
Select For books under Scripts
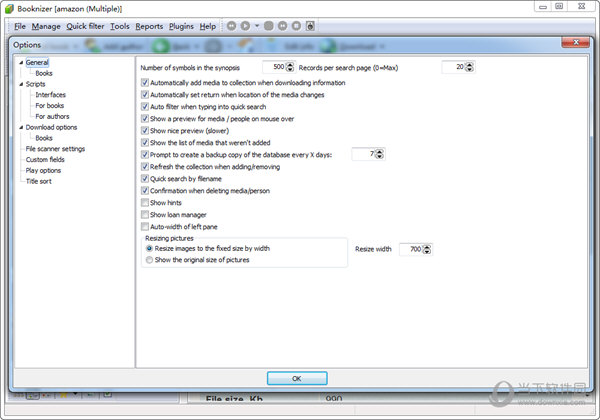click(x=50, y=106)
